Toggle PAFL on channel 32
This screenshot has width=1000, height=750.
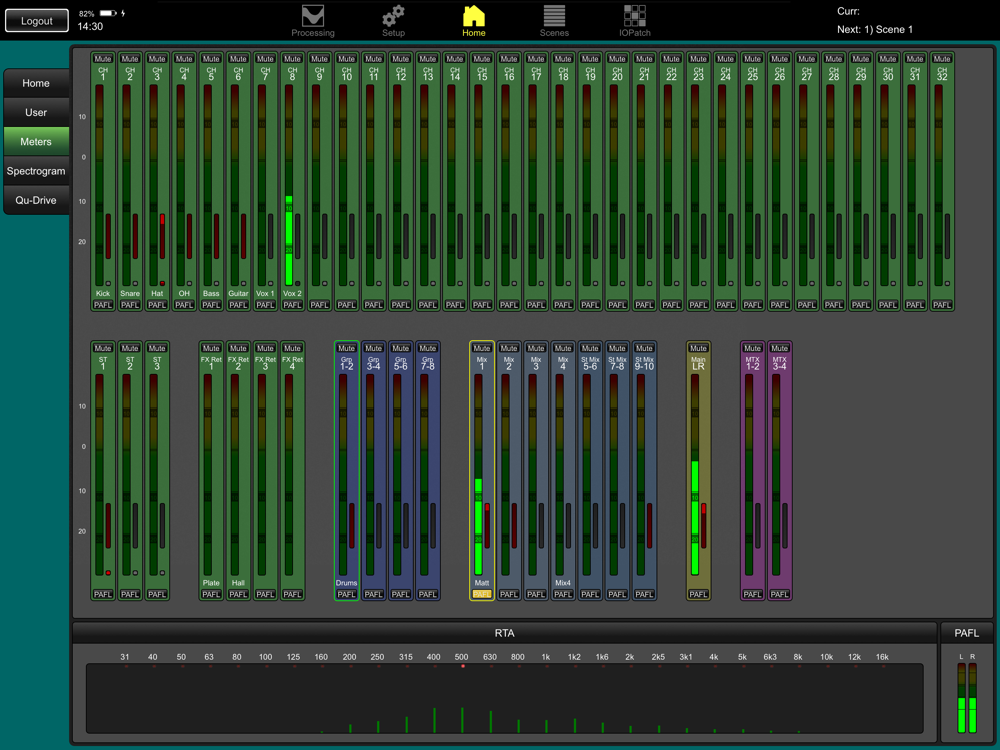click(942, 305)
